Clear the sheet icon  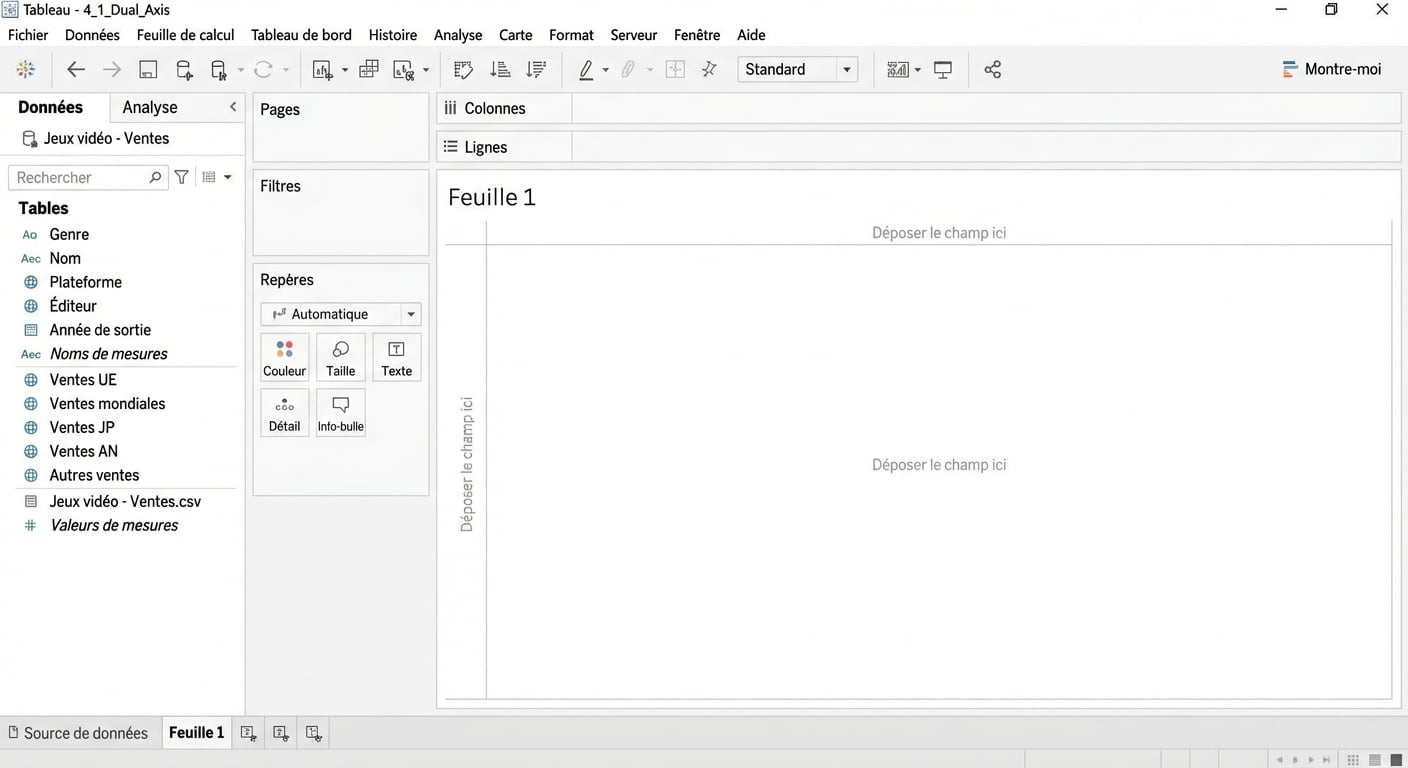(404, 69)
